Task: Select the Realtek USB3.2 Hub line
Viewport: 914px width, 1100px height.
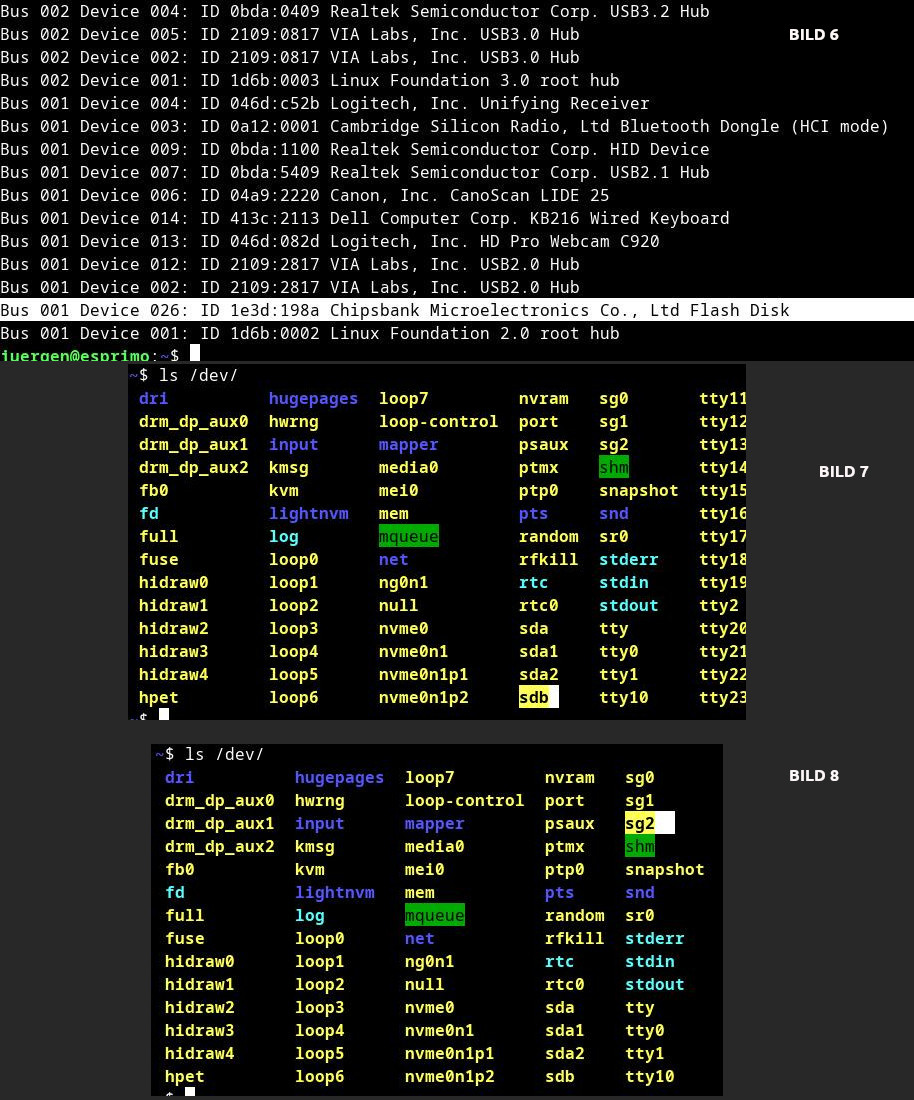Action: [x=355, y=11]
